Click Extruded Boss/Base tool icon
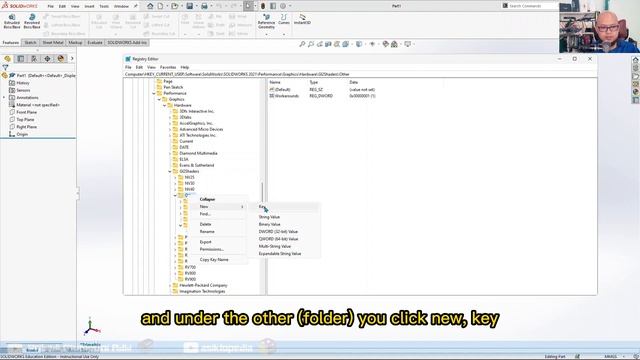Image resolution: width=640 pixels, height=360 pixels. [12, 18]
